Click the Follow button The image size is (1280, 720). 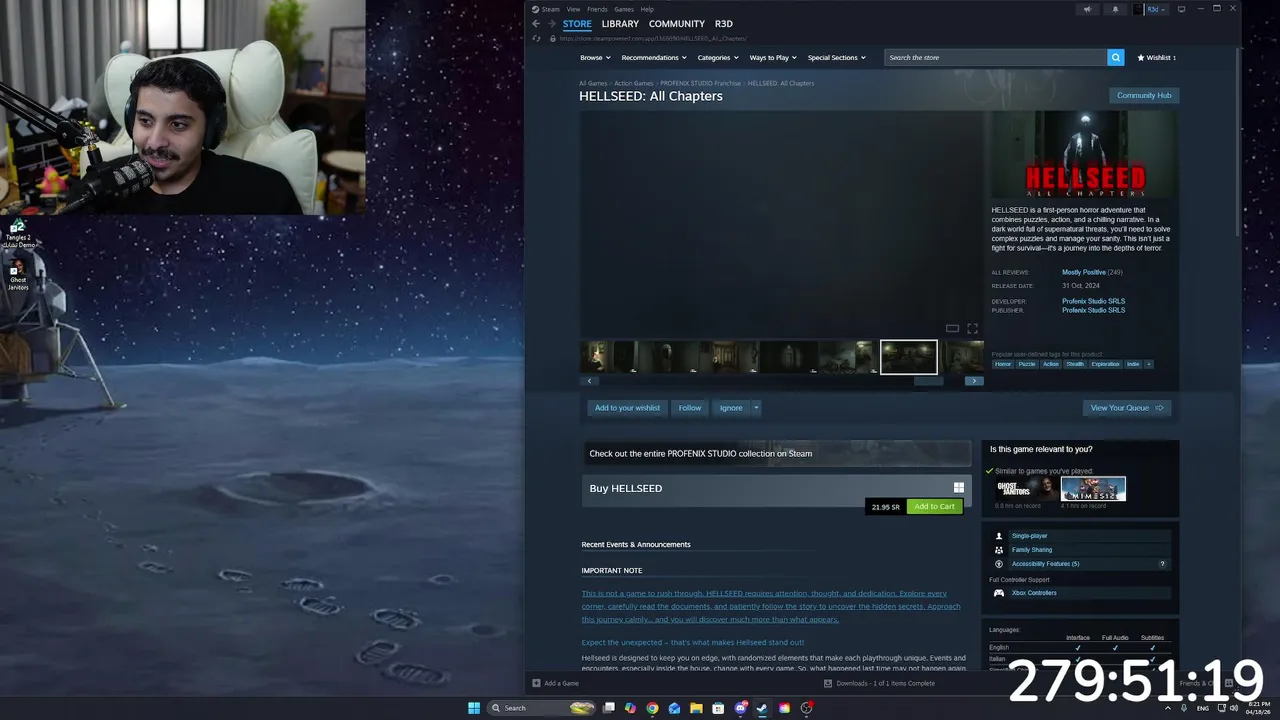pyautogui.click(x=690, y=408)
